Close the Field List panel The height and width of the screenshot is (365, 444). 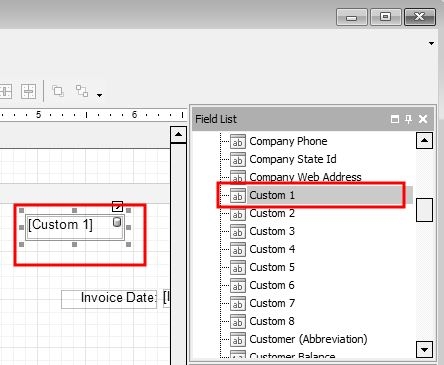coord(423,119)
